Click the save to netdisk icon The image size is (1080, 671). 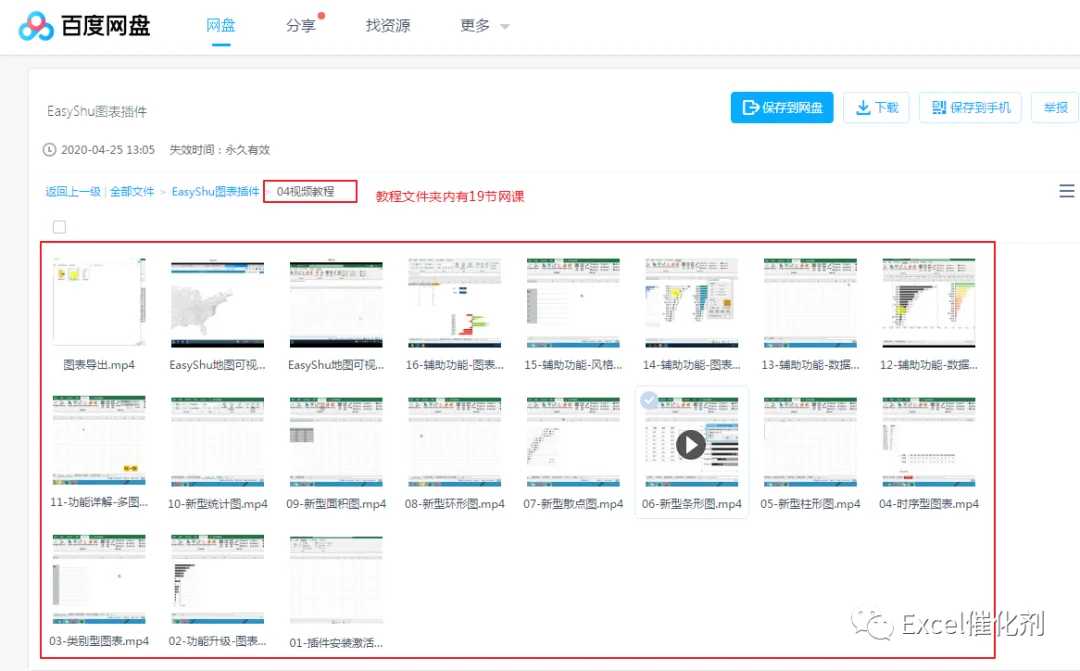(750, 108)
